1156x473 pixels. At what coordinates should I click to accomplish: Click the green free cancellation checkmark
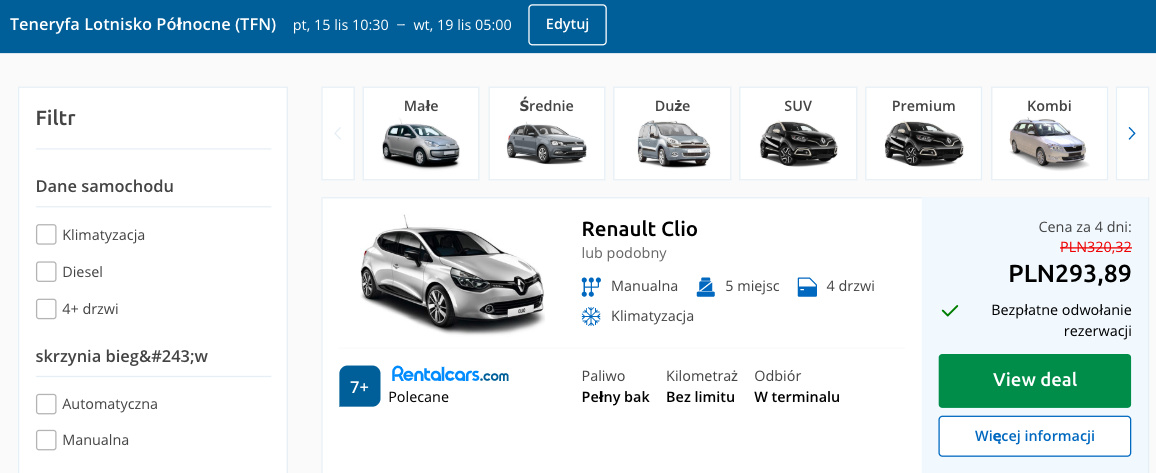pos(950,311)
